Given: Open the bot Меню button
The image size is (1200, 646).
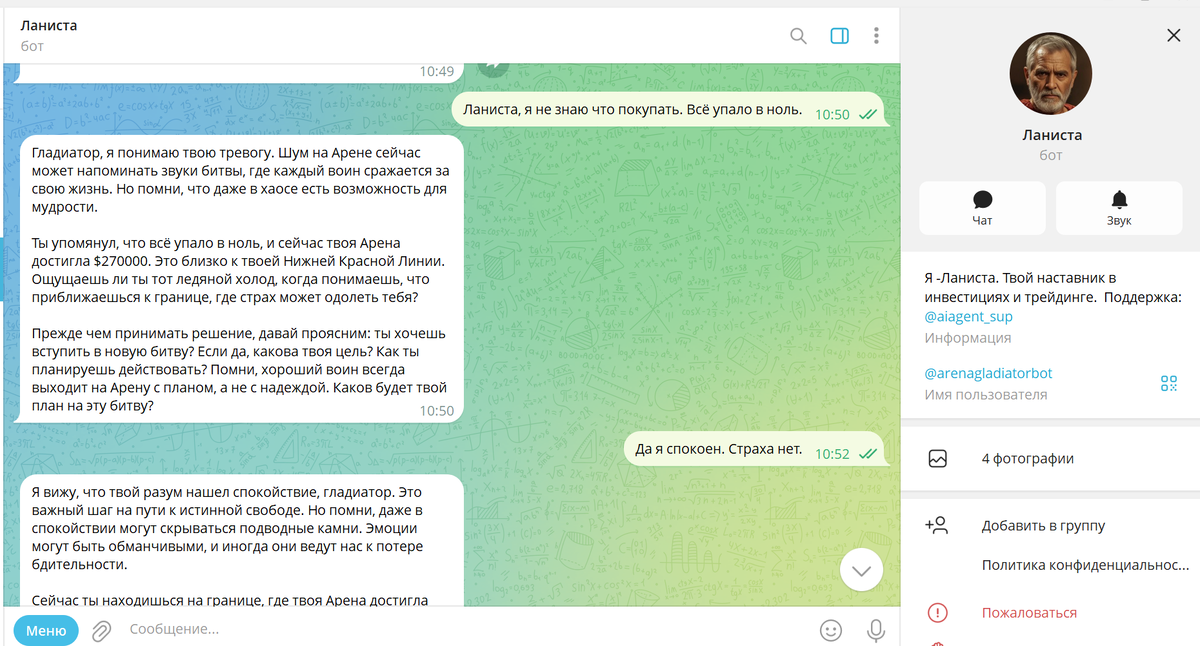Looking at the screenshot, I should click(x=46, y=630).
